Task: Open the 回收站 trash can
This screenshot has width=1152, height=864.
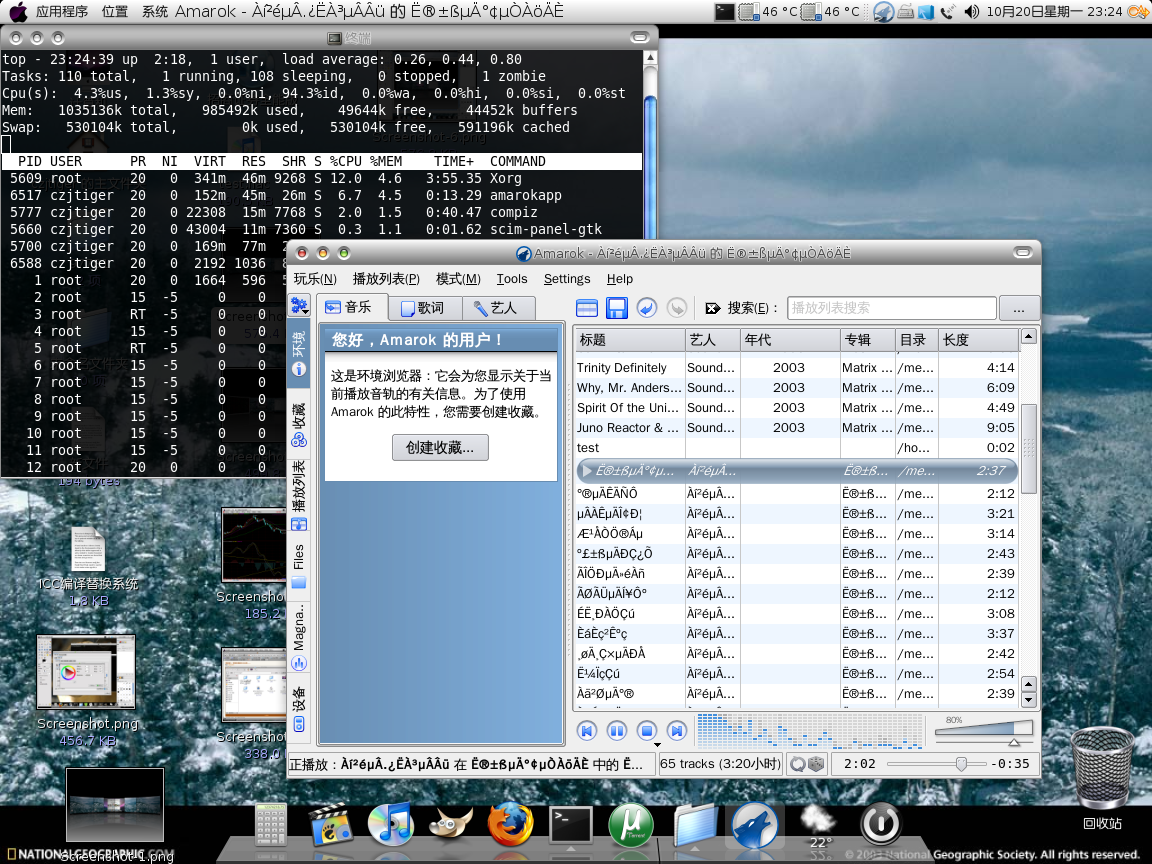Action: (x=1102, y=768)
